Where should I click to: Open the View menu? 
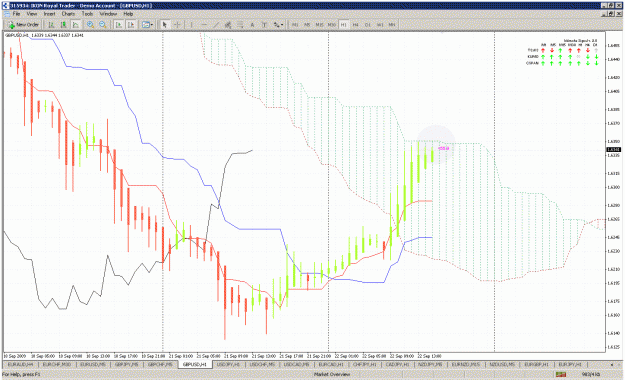coord(32,14)
